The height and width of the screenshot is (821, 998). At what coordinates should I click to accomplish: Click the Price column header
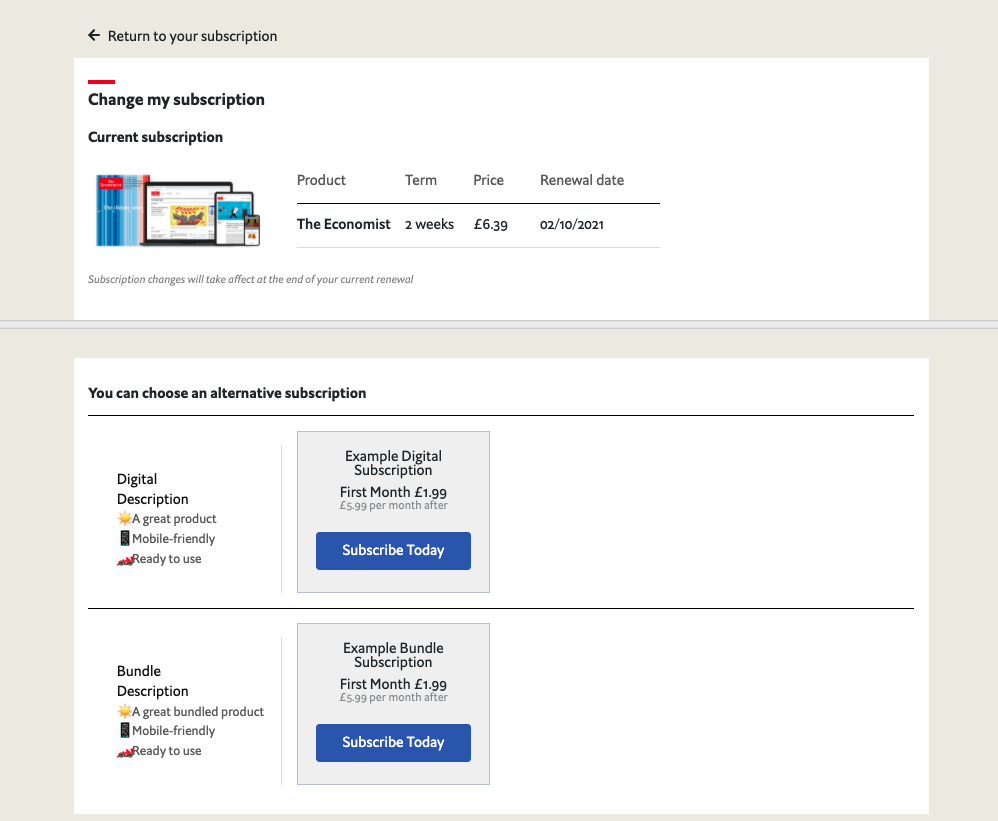pyautogui.click(x=488, y=180)
